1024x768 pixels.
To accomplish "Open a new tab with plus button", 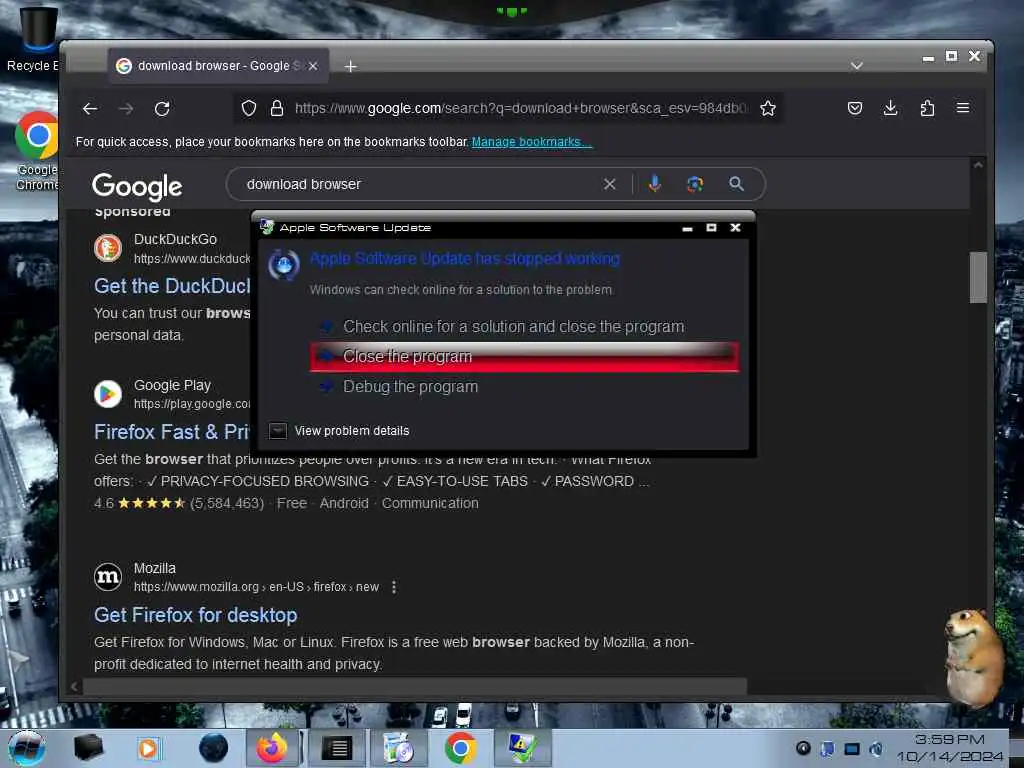I will pyautogui.click(x=351, y=67).
